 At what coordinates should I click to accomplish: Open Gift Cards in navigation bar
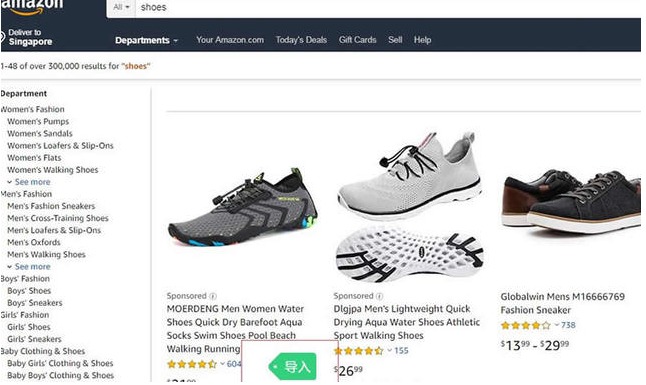358,40
